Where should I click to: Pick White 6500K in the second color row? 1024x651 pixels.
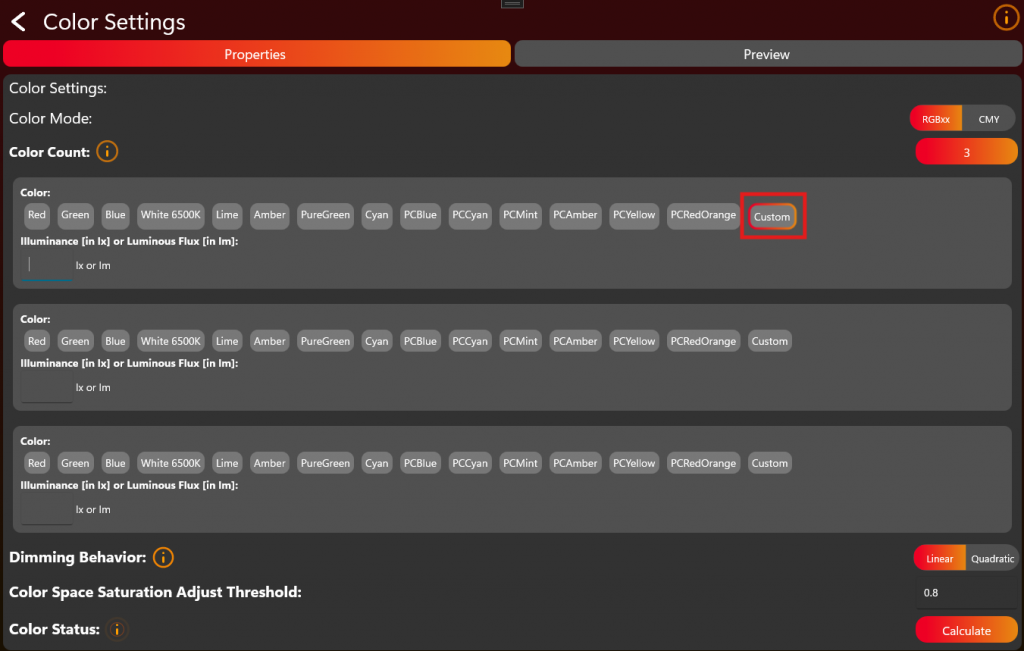pos(171,341)
